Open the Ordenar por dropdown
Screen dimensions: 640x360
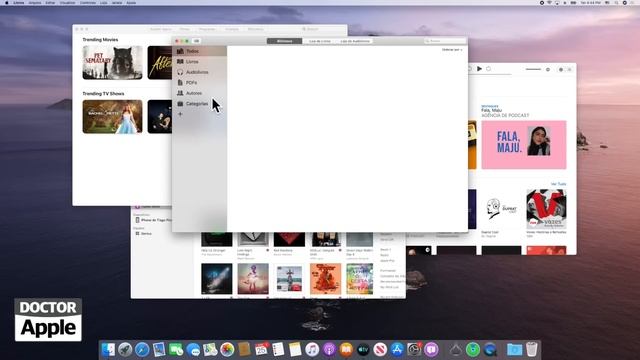(x=452, y=50)
